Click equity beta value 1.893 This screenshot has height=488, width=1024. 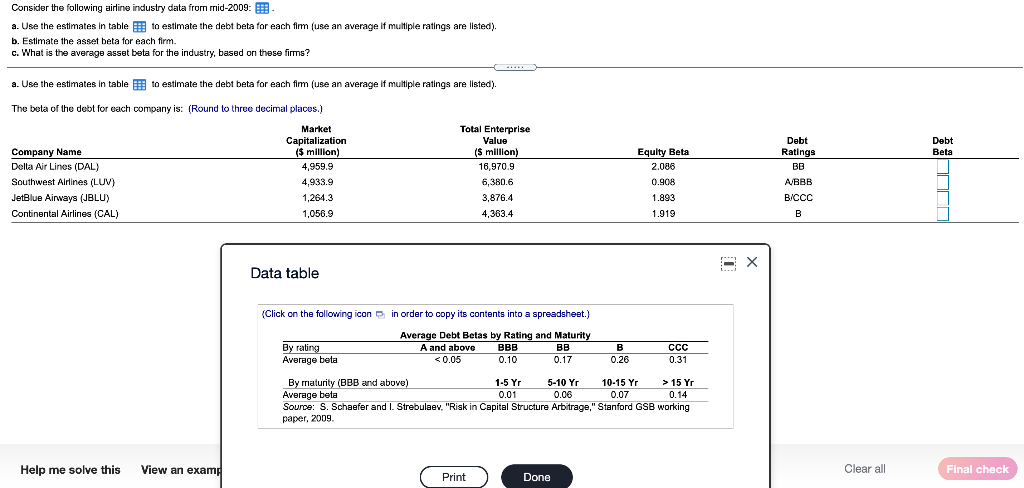pyautogui.click(x=663, y=198)
